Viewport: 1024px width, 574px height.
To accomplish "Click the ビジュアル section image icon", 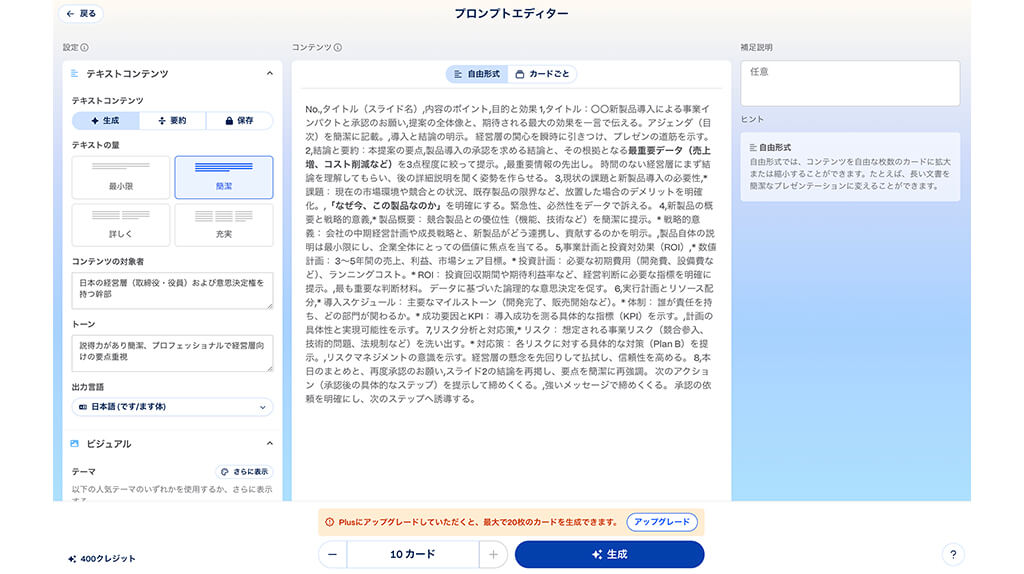I will [74, 444].
